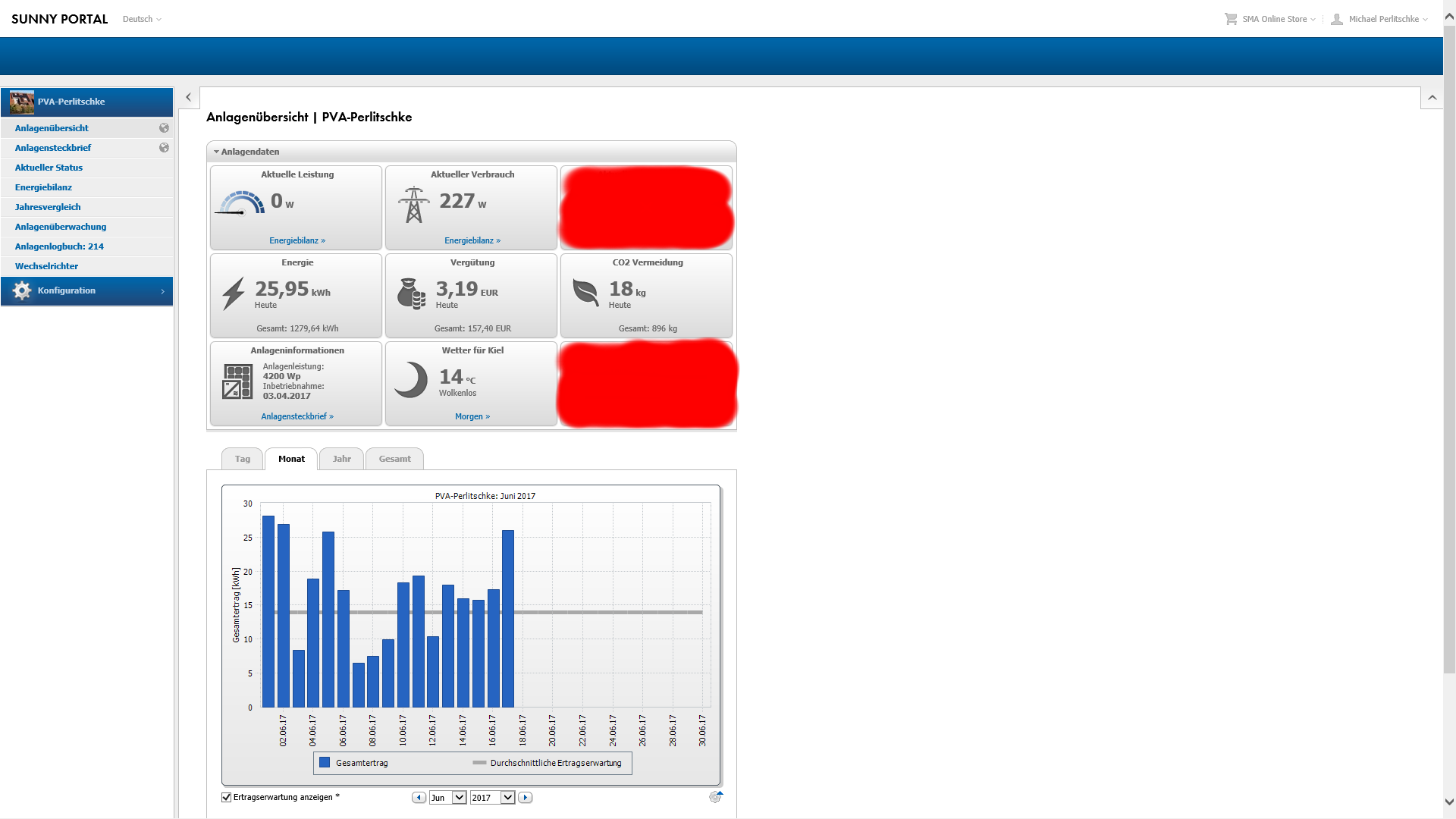Click the power gauge icon in Aktuelle Leistung
The image size is (1456, 819).
coord(240,203)
